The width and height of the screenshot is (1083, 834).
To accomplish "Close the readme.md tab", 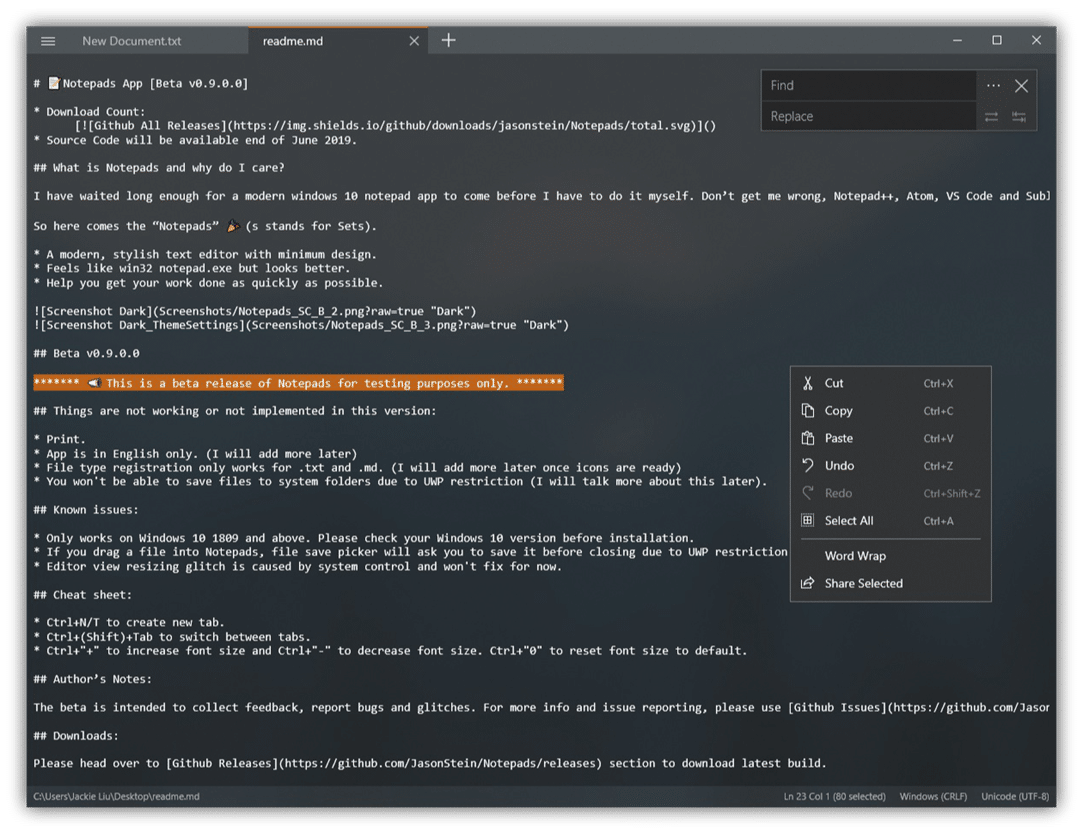I will coord(415,41).
